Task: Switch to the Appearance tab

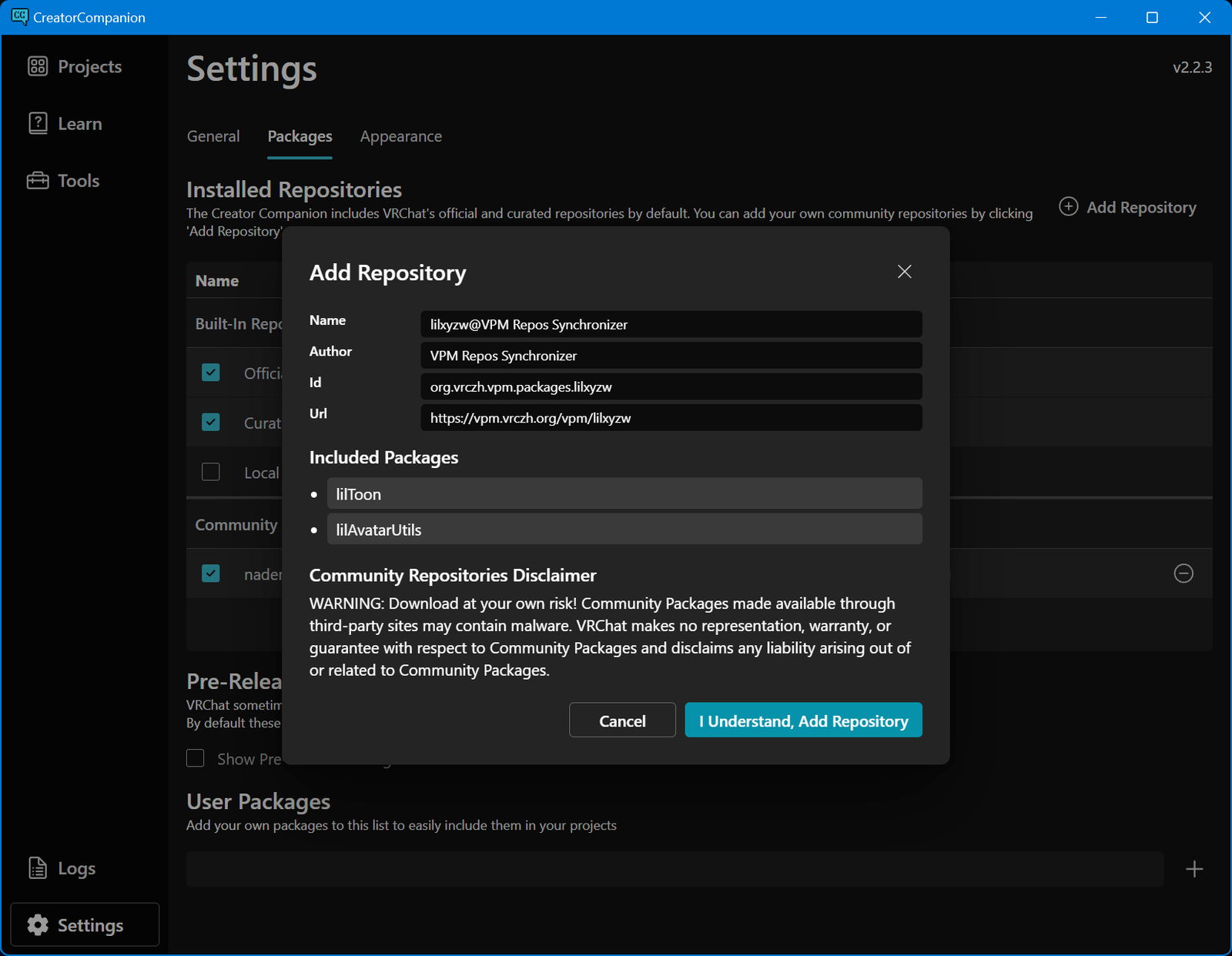Action: click(x=401, y=136)
